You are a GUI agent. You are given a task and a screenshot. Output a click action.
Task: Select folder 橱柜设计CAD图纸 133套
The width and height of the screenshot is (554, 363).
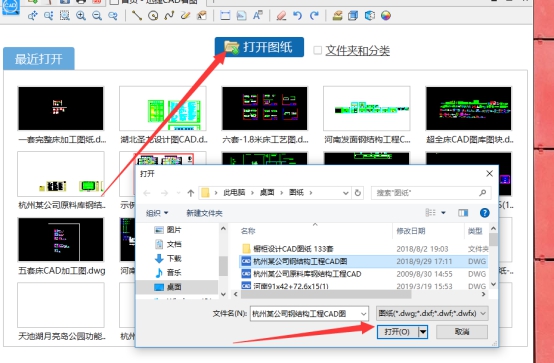(x=364, y=249)
